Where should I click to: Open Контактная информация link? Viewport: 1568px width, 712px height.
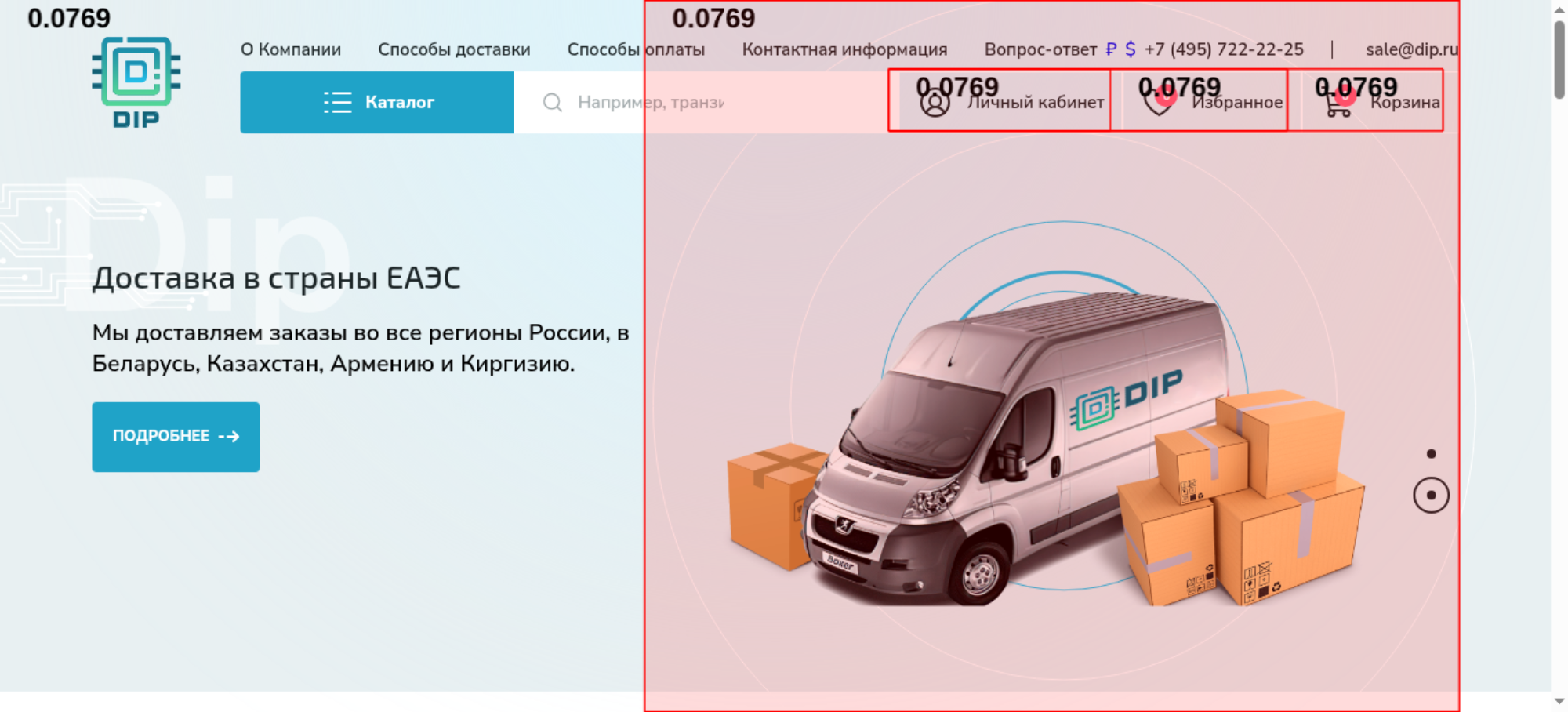[x=844, y=49]
